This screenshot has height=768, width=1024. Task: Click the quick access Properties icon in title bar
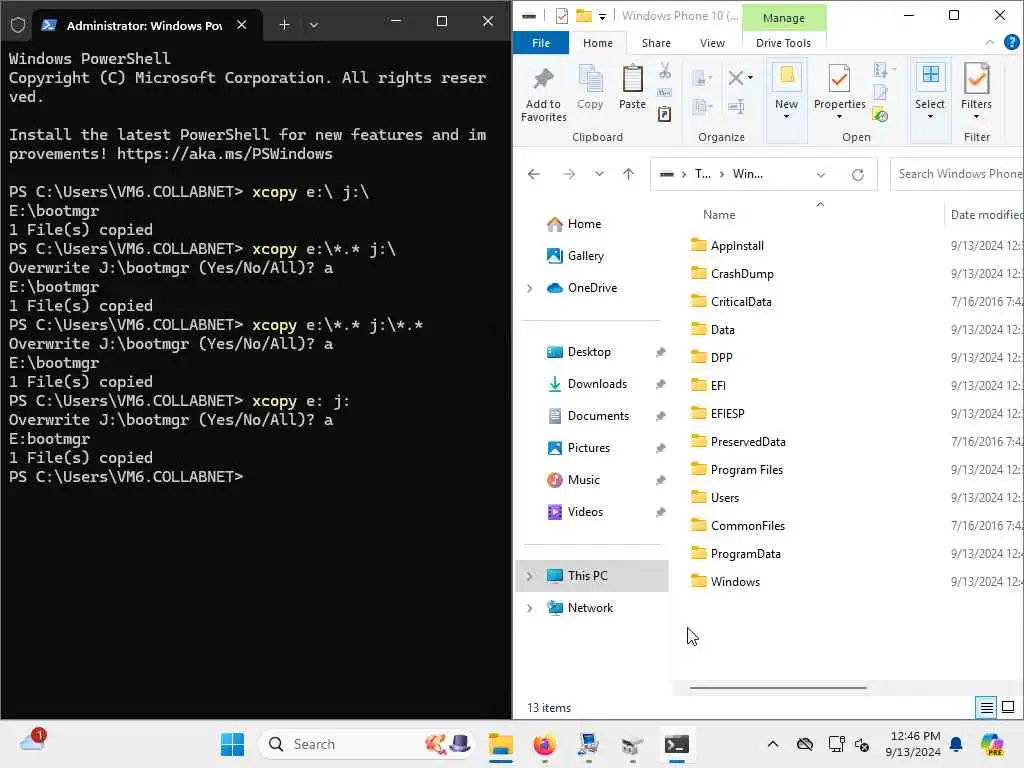pos(562,16)
